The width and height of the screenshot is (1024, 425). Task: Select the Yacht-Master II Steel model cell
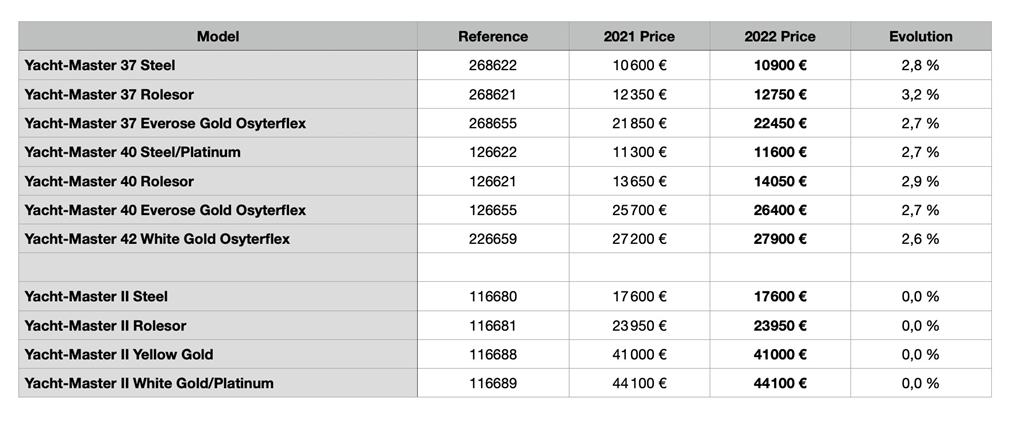tap(96, 296)
